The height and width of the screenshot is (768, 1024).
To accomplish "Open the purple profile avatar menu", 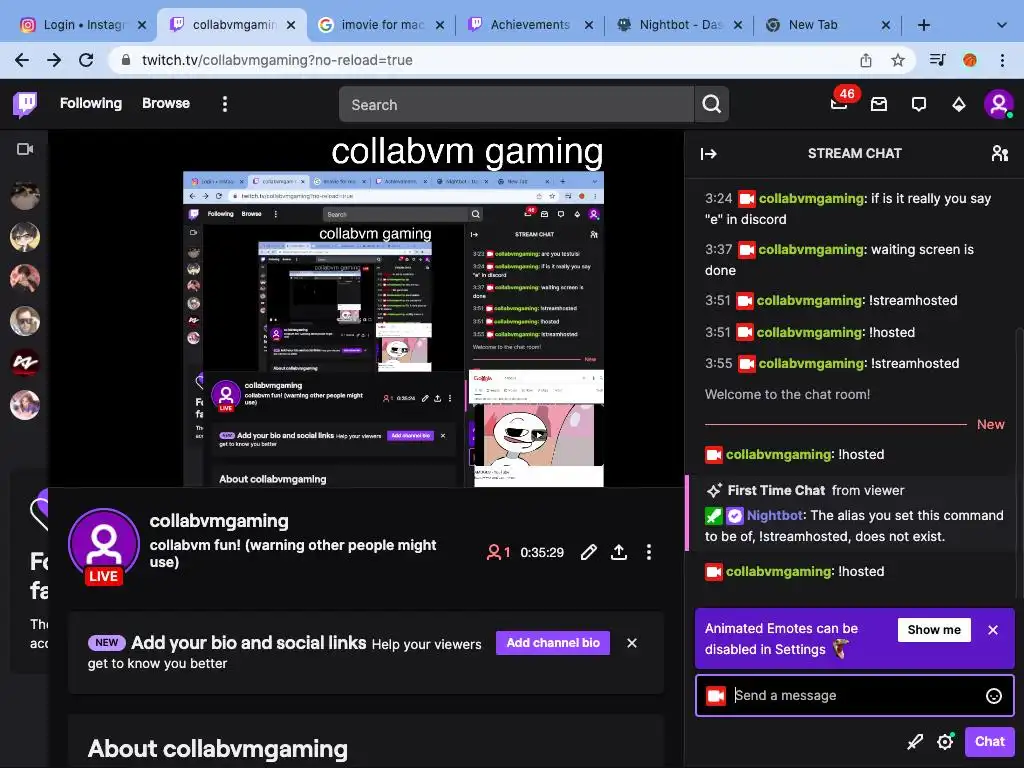I will [x=999, y=104].
